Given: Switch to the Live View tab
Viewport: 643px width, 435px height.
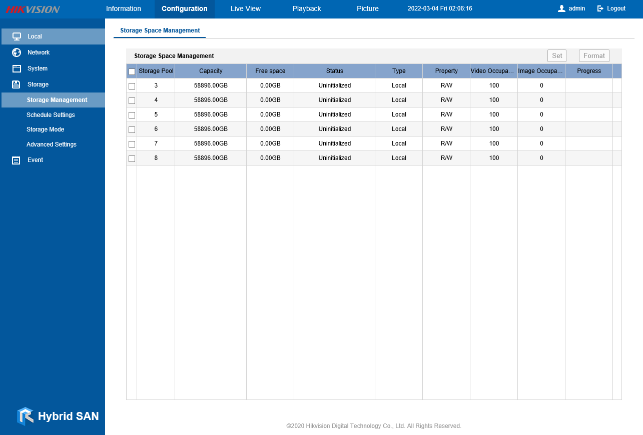Looking at the screenshot, I should coord(245,8).
